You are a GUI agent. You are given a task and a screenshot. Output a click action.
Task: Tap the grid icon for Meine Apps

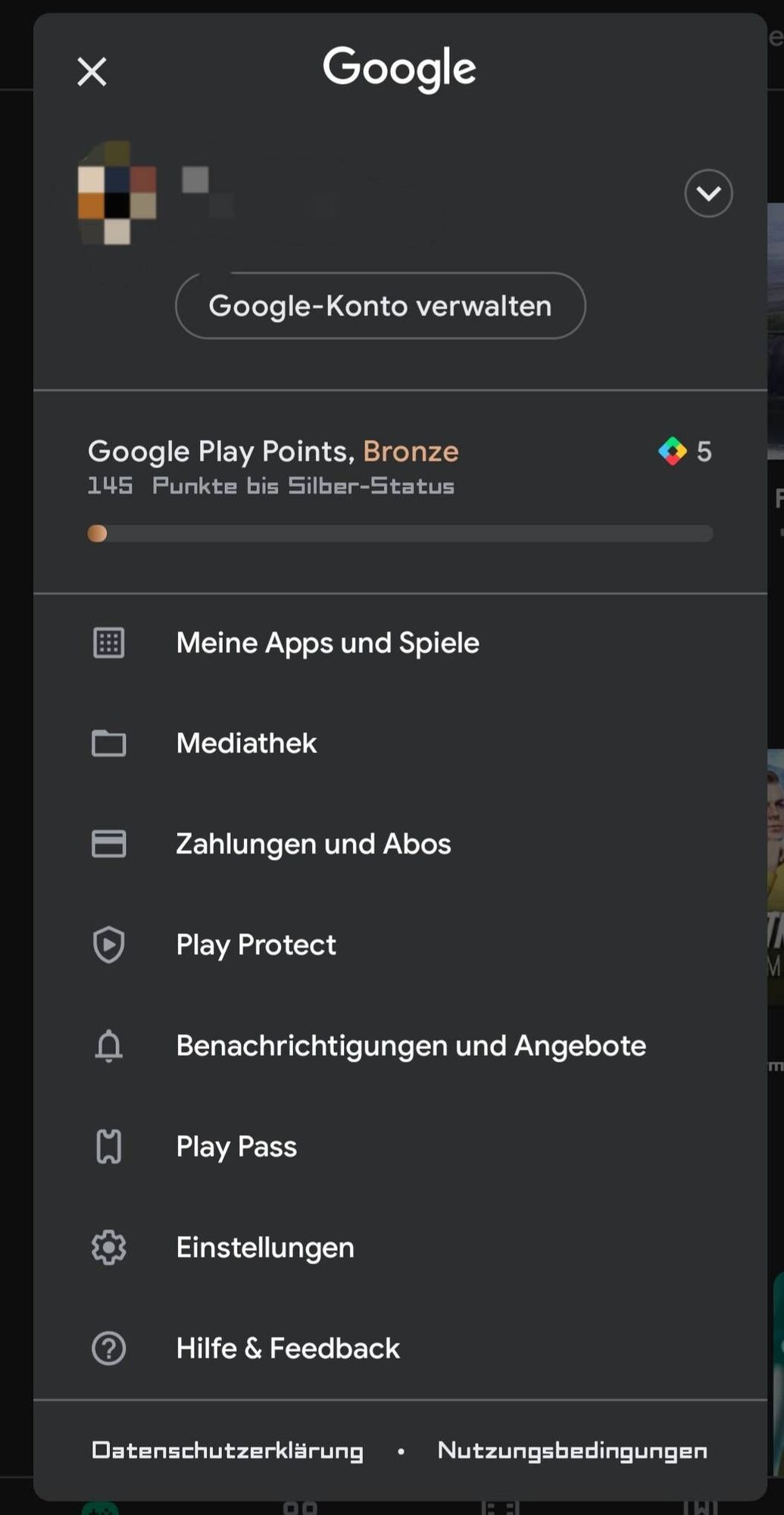click(108, 643)
